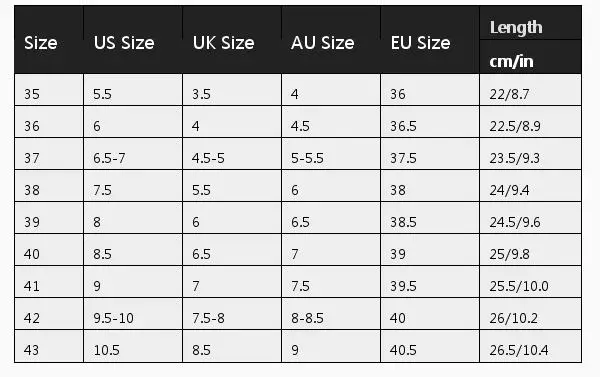
Task: Click the cm/in header cell
Action: [530, 57]
